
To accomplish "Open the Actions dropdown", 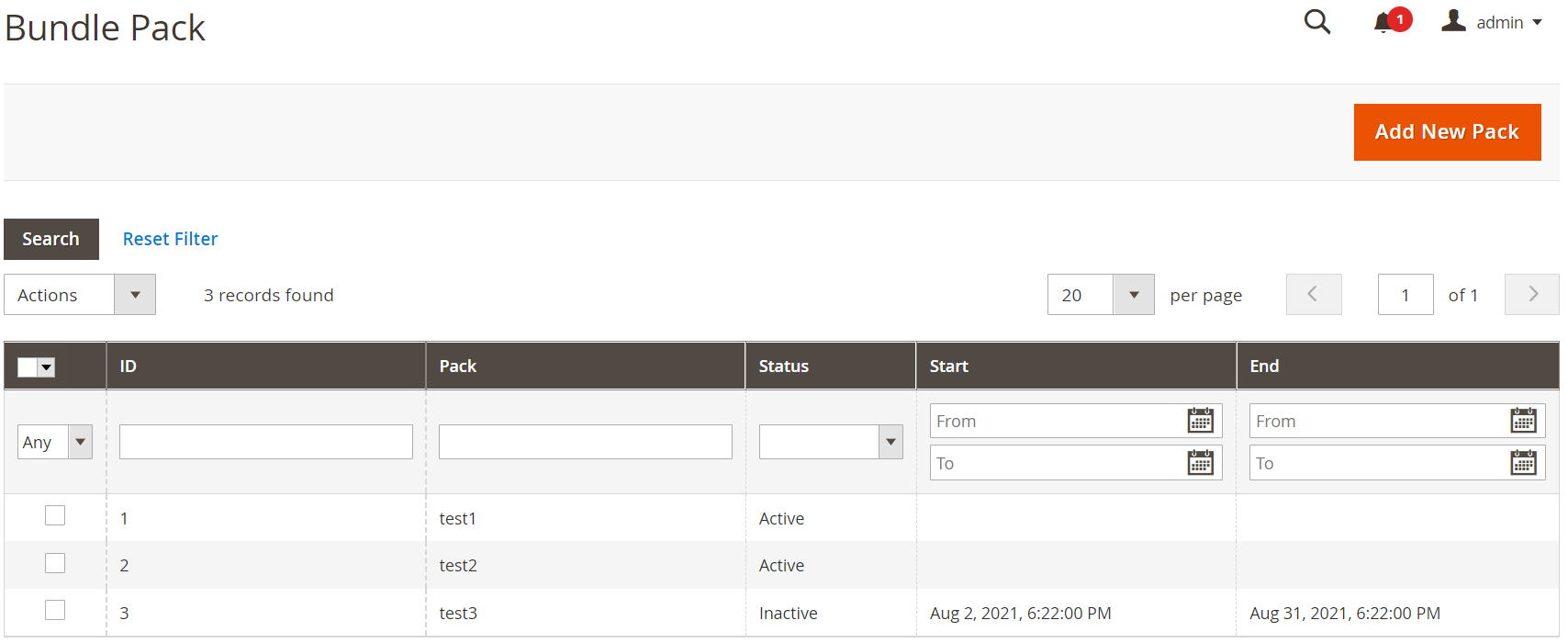I will 80,295.
